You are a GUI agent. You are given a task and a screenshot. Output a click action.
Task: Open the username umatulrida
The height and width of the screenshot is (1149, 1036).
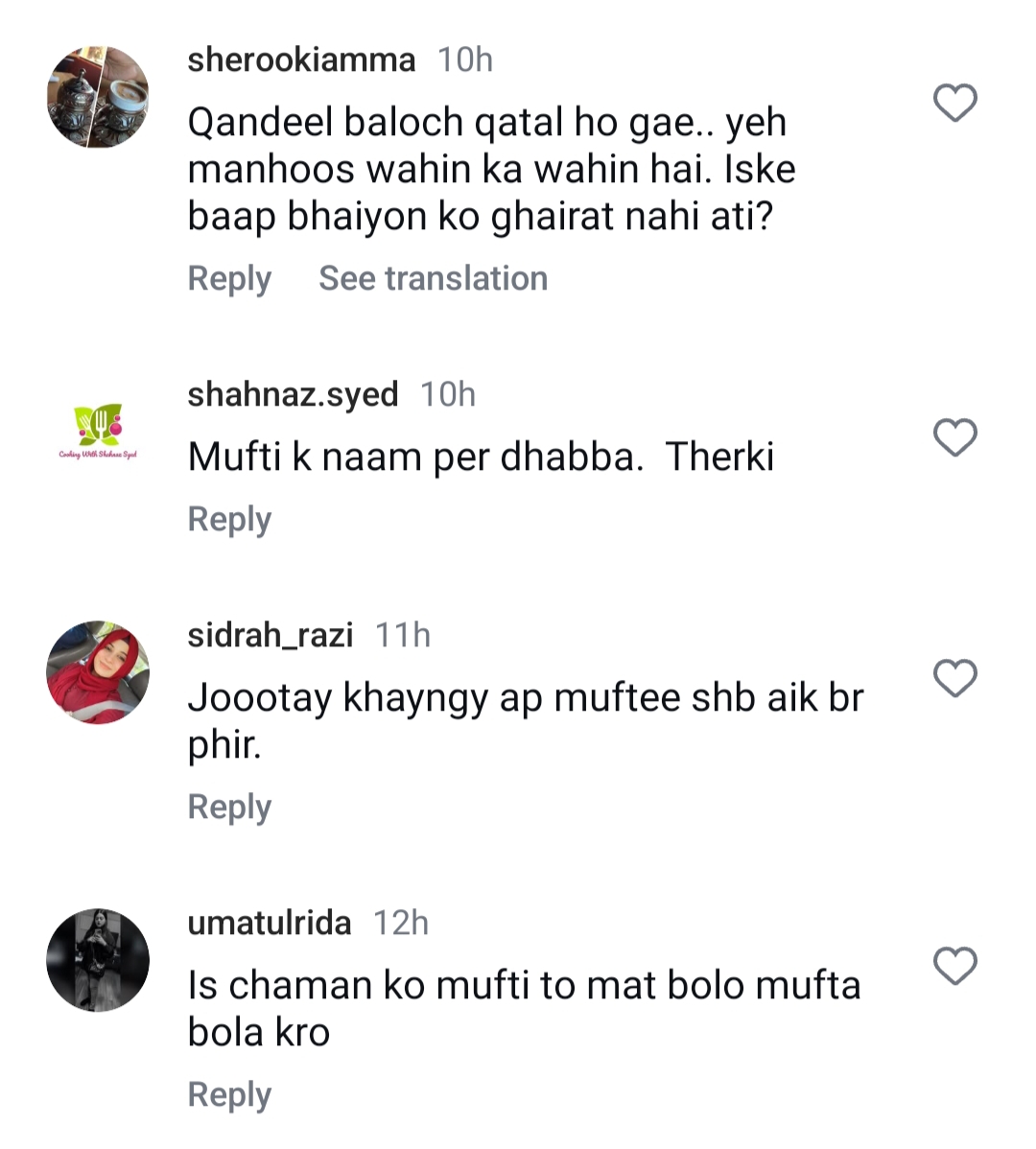pos(270,923)
